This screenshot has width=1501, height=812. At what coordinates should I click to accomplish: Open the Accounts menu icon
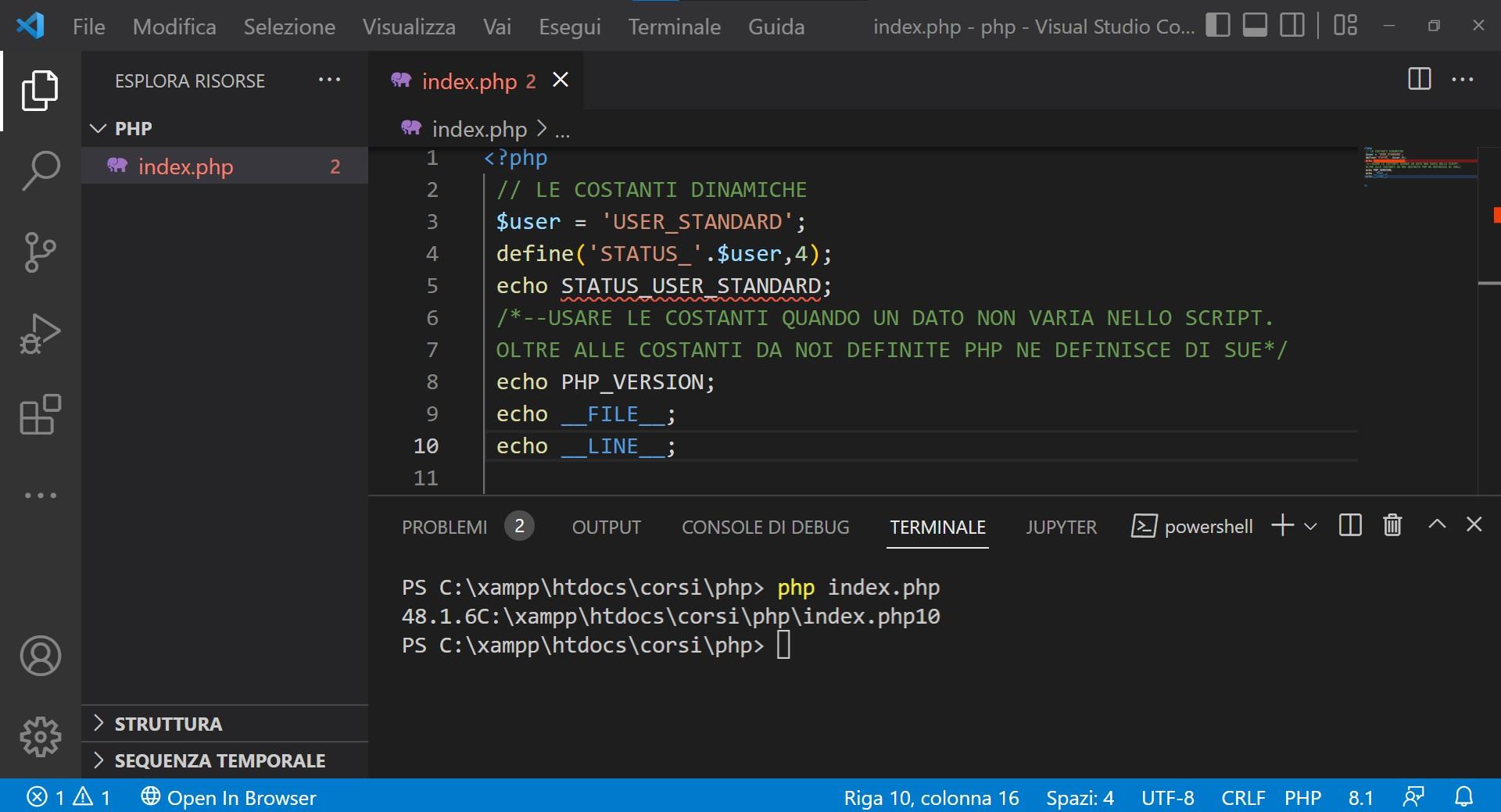(40, 656)
